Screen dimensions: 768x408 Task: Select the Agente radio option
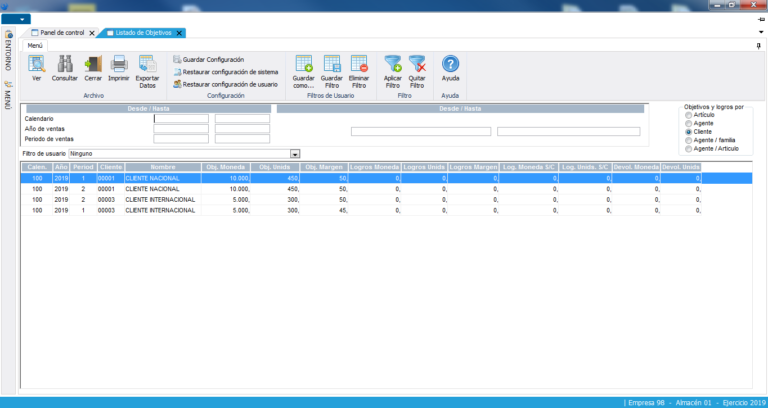click(688, 123)
